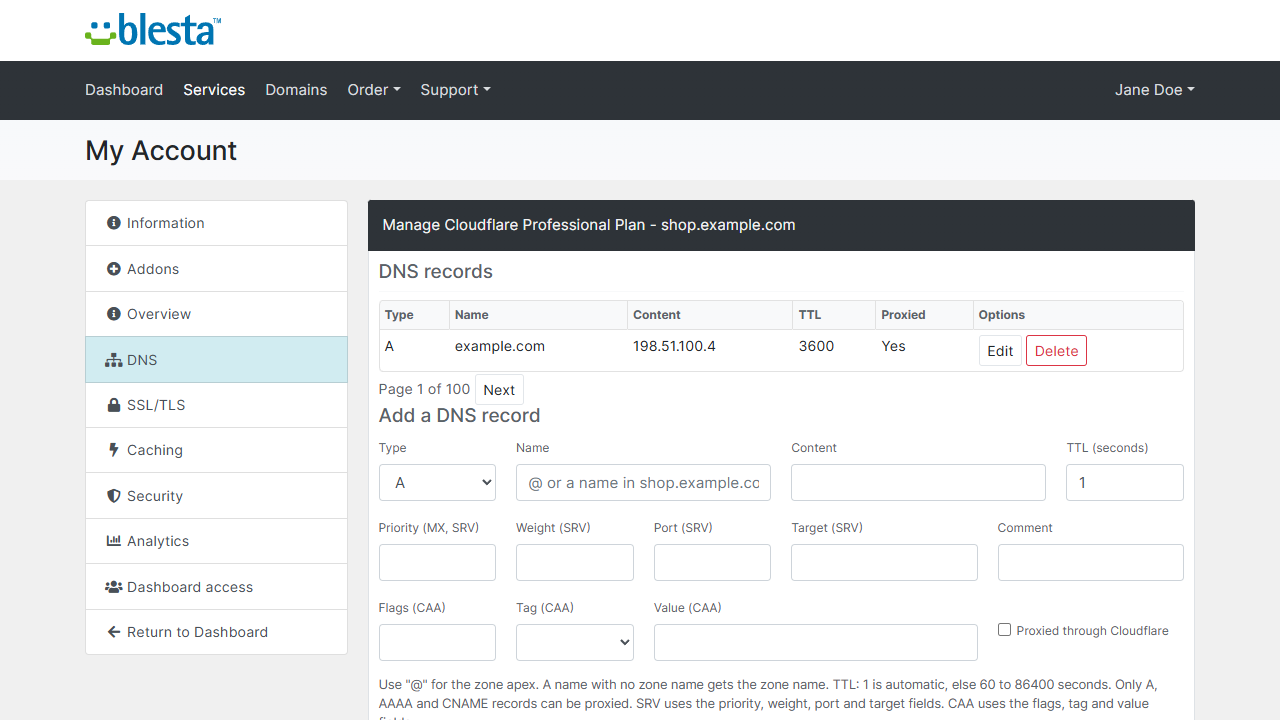Screen dimensions: 1280x720
Task: Open the Tag (CAA) dropdown
Action: click(x=575, y=642)
